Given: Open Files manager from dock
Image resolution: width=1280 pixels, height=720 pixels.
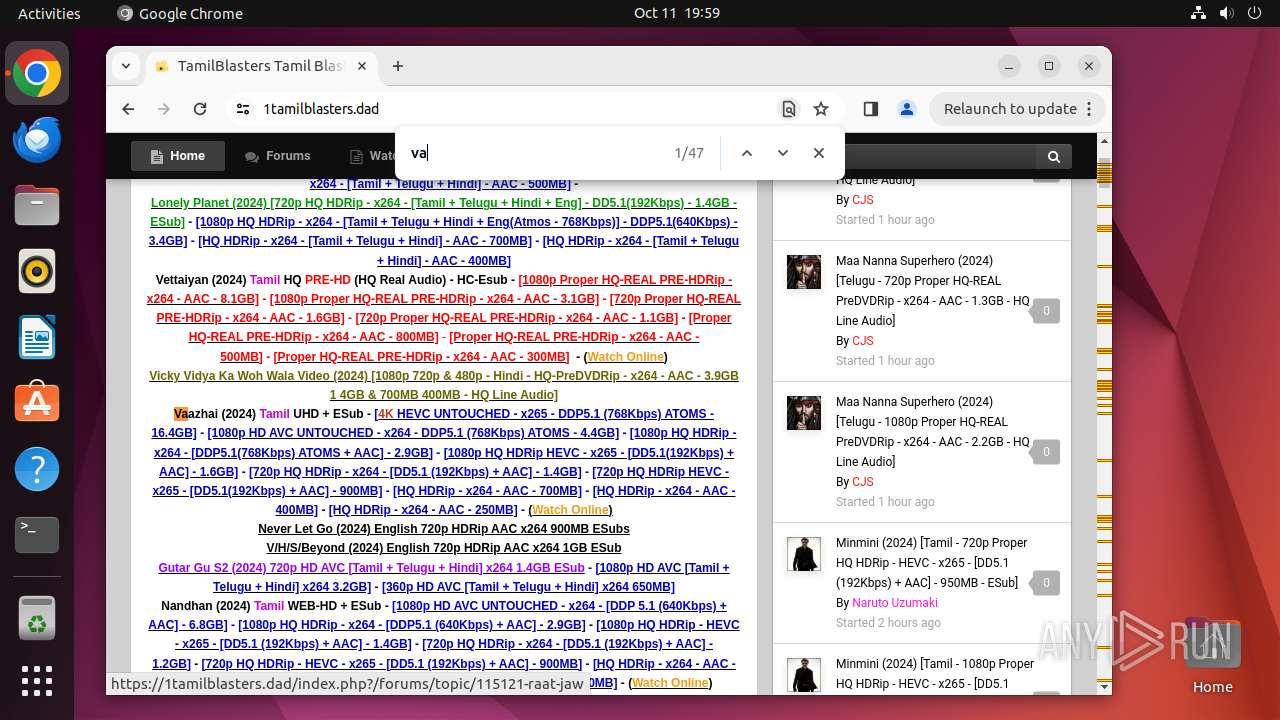Looking at the screenshot, I should click(x=37, y=205).
